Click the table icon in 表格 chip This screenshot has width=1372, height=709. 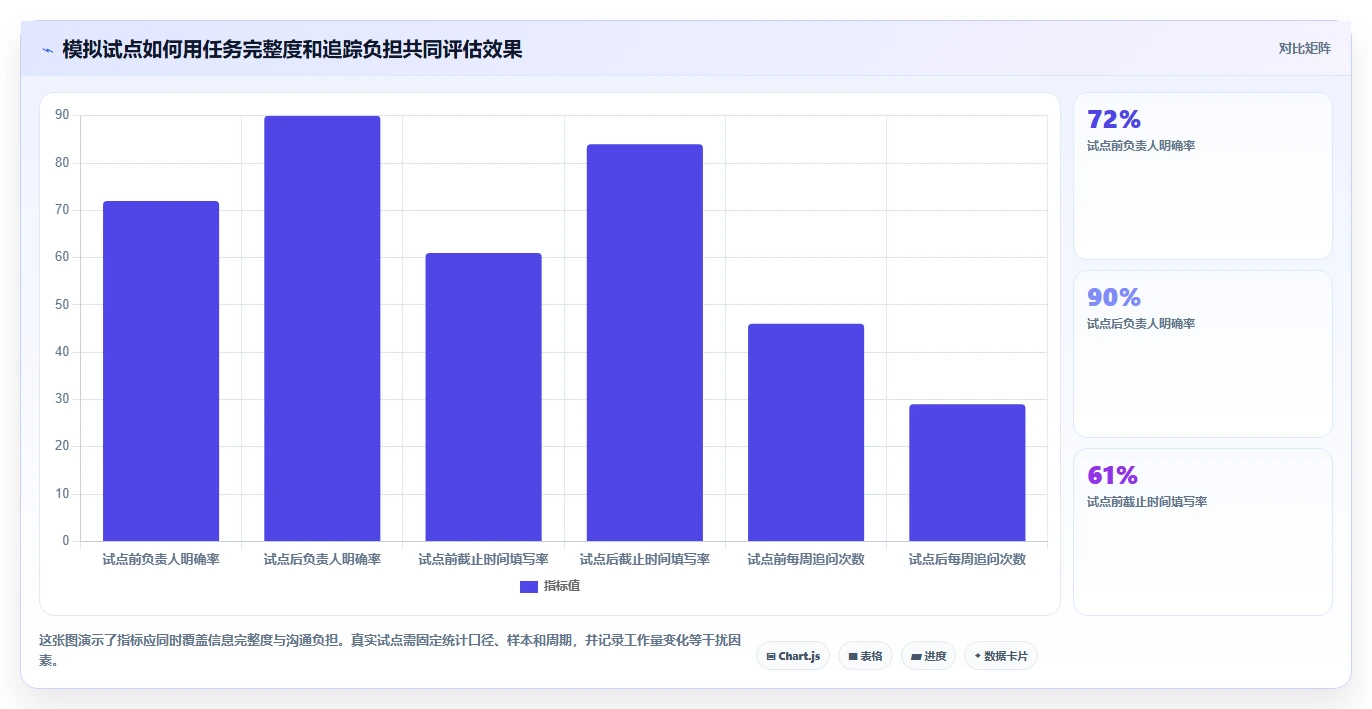853,657
